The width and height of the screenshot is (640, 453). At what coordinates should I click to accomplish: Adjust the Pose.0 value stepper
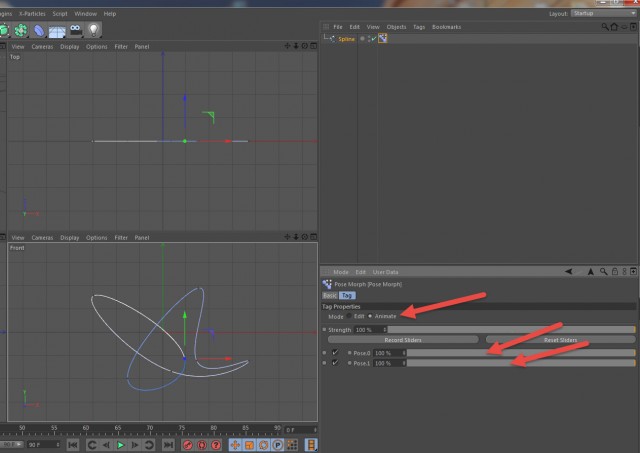[404, 353]
